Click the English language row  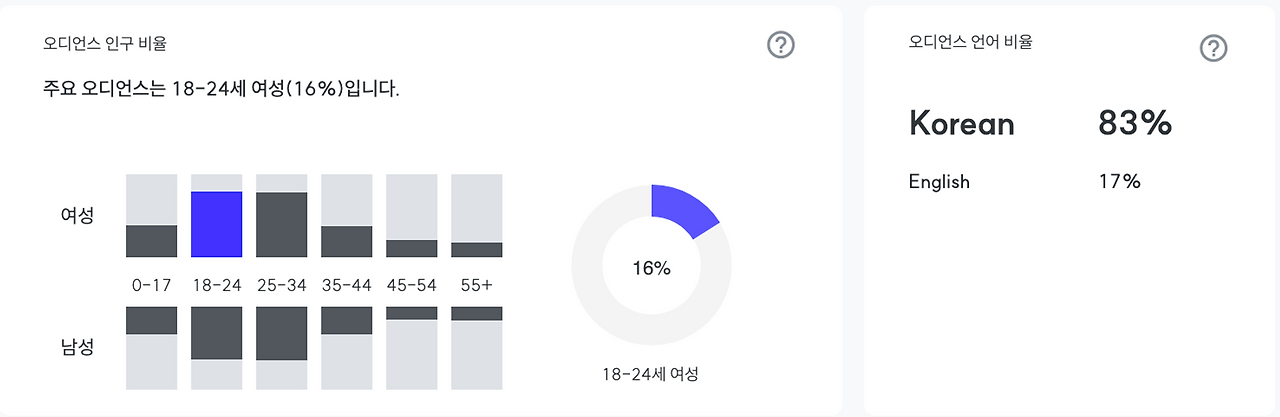pos(1025,181)
